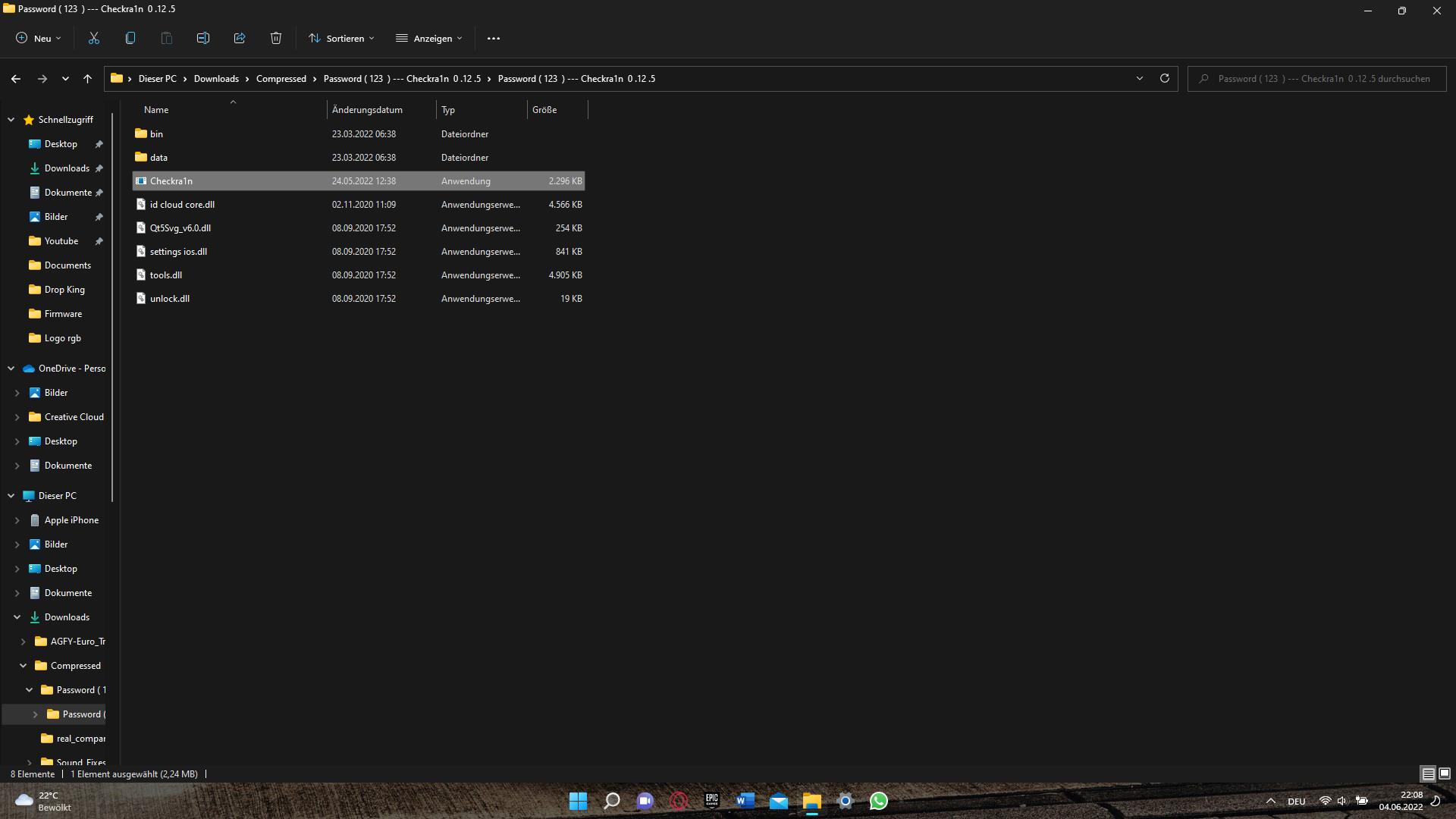The height and width of the screenshot is (819, 1456).
Task: Switch to large thumbnails view icon
Action: click(1445, 773)
